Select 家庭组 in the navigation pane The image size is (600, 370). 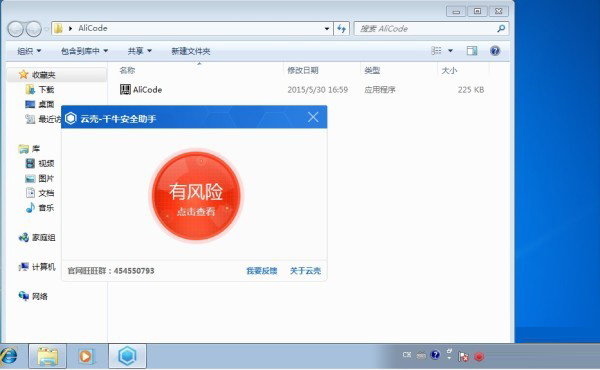(x=43, y=238)
